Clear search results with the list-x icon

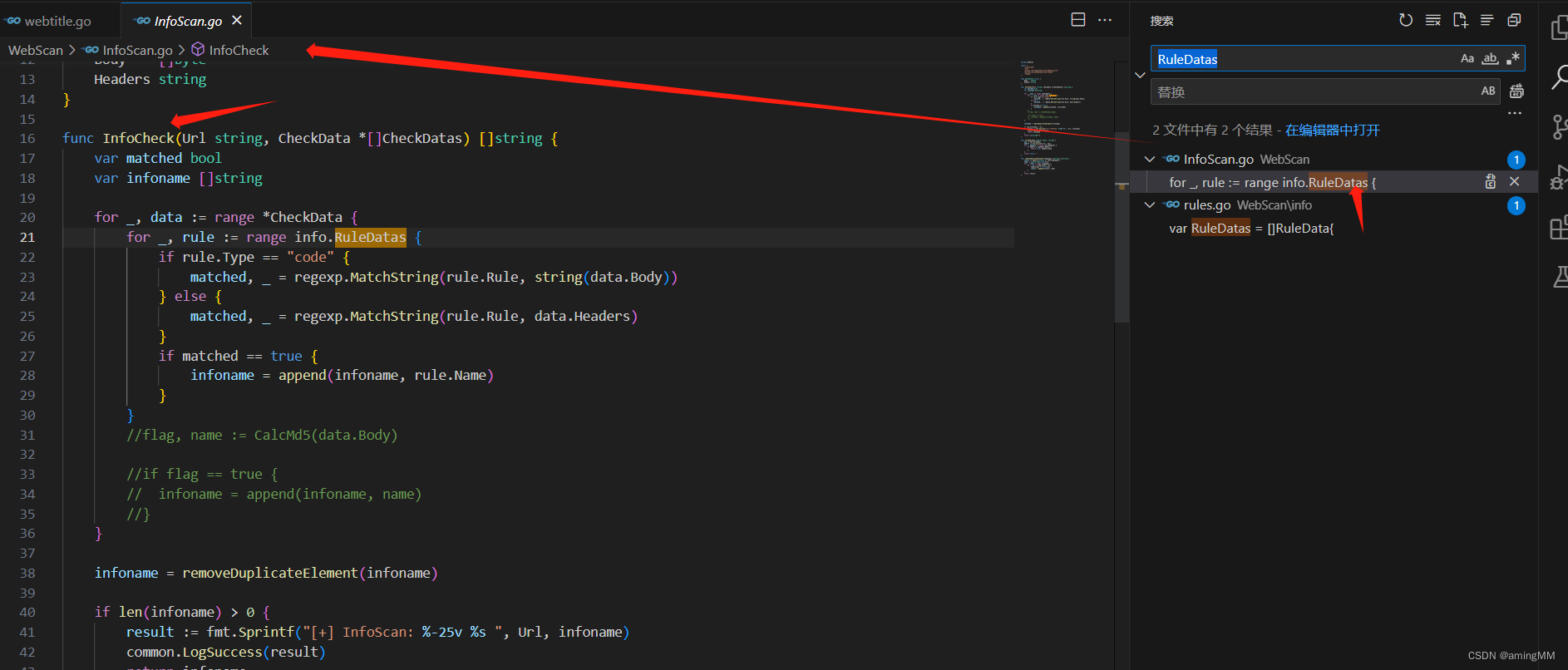tap(1433, 20)
